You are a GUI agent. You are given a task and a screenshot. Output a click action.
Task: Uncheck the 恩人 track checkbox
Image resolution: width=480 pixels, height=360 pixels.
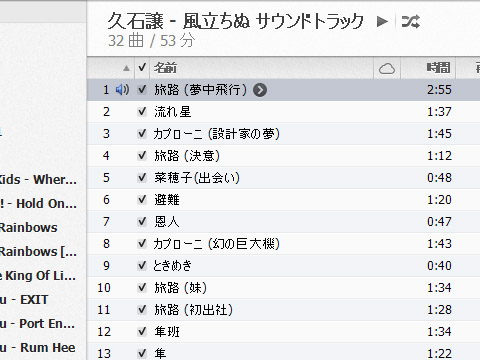pyautogui.click(x=142, y=222)
